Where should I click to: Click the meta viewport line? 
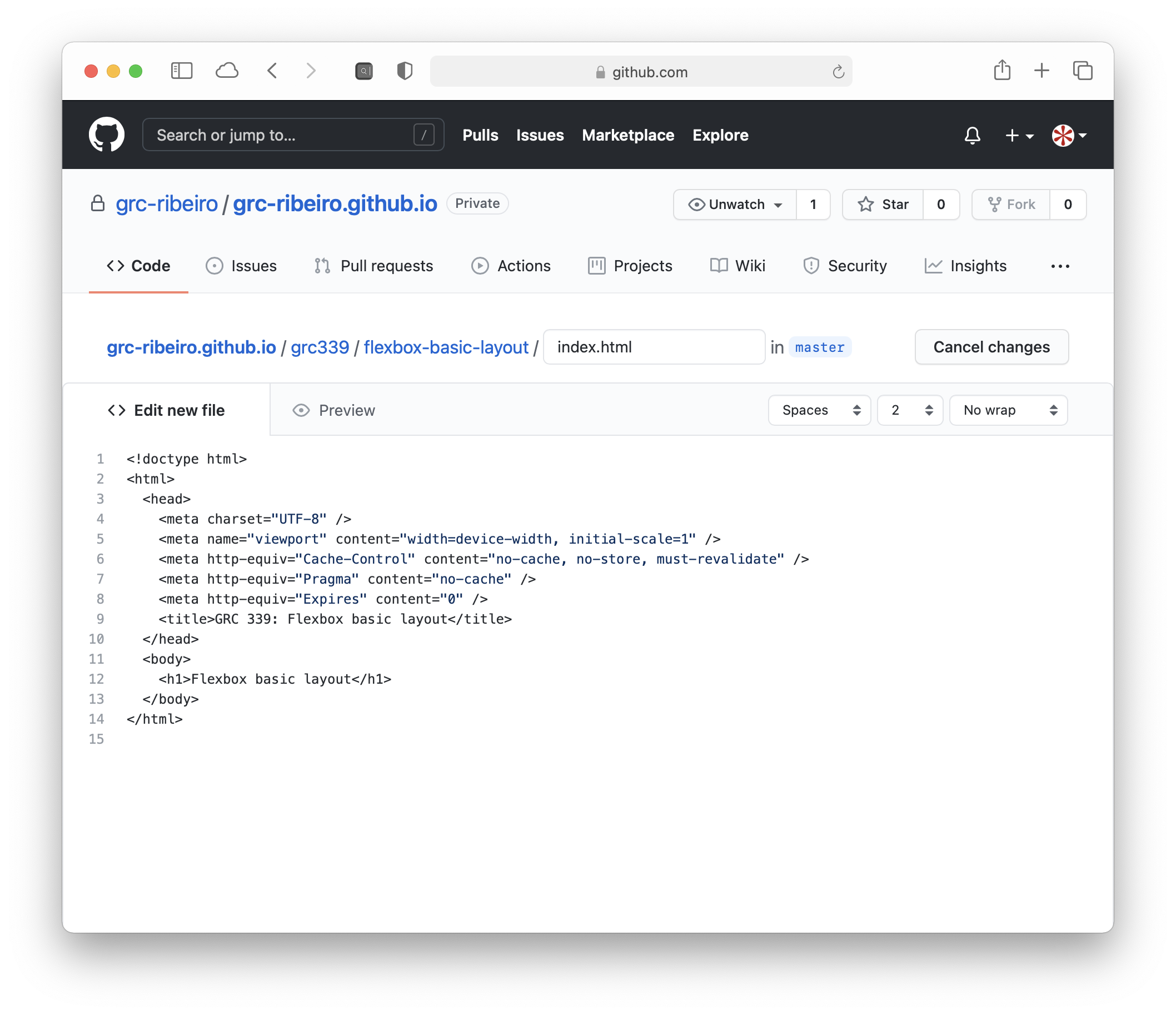click(440, 539)
